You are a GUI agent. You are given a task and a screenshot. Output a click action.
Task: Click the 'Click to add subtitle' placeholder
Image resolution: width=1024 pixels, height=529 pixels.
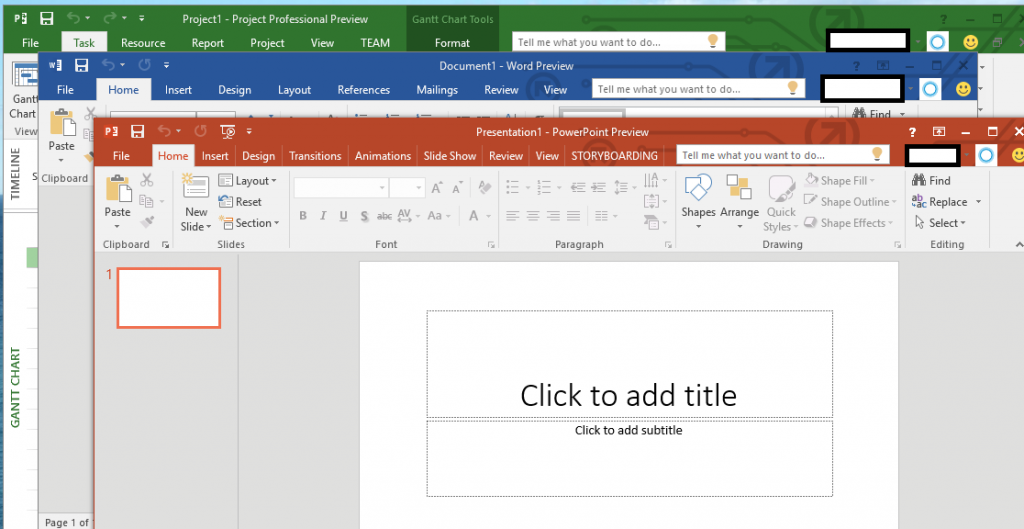(629, 458)
